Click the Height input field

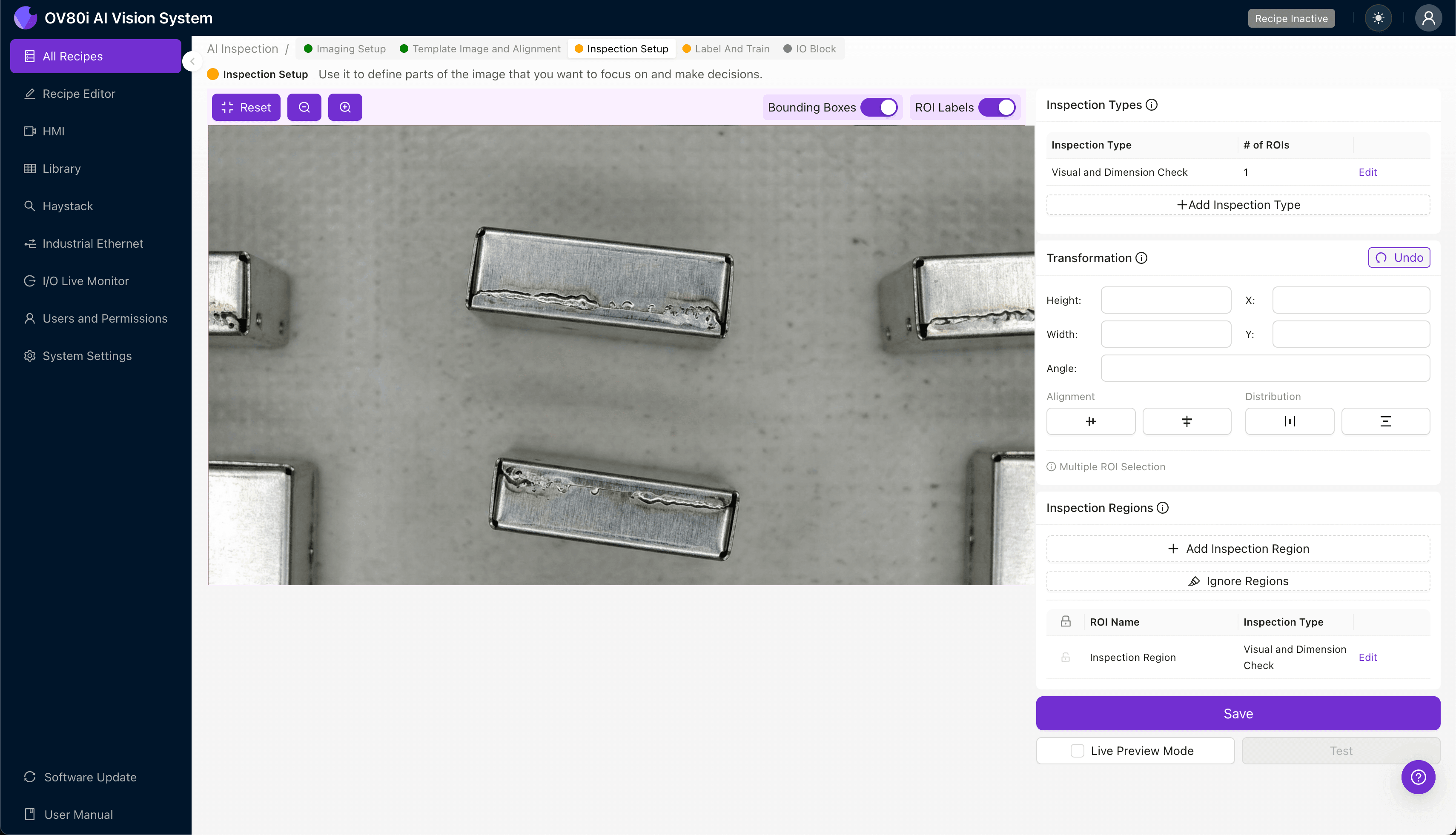point(1166,299)
